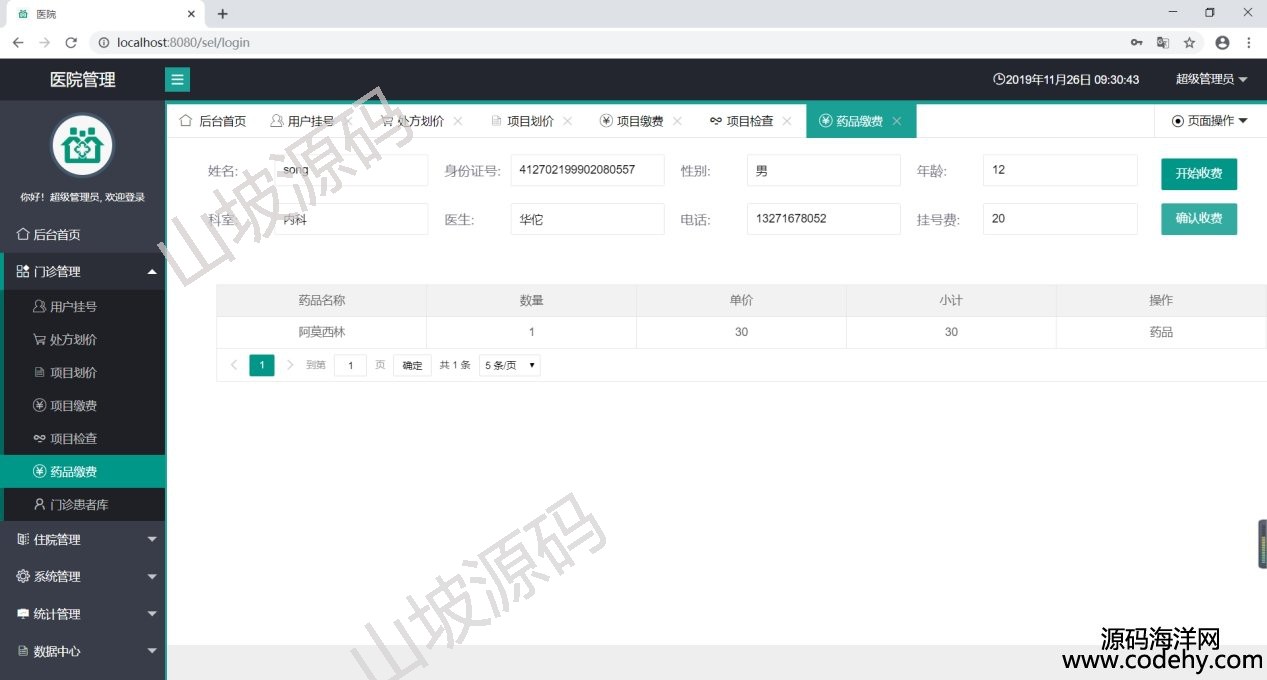Click the 开始收费 button
This screenshot has height=680, width=1267.
[1199, 173]
